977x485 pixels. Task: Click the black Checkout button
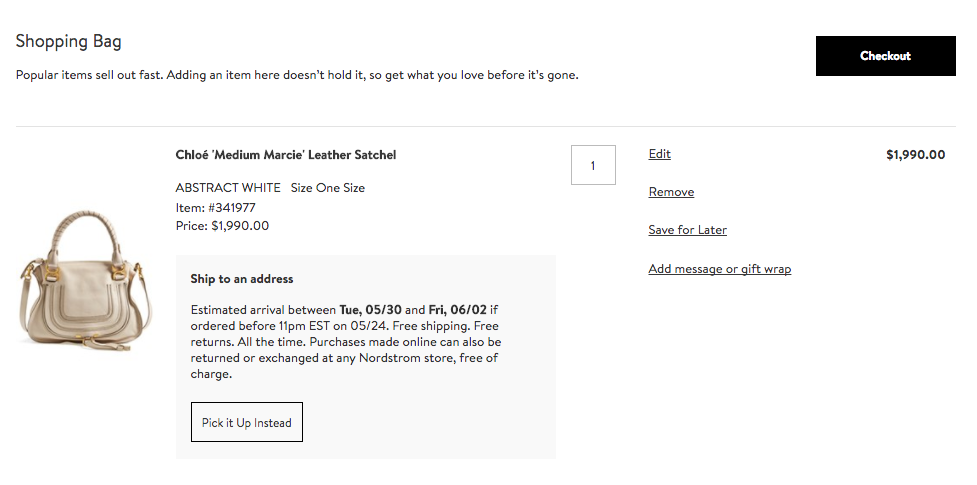[885, 56]
